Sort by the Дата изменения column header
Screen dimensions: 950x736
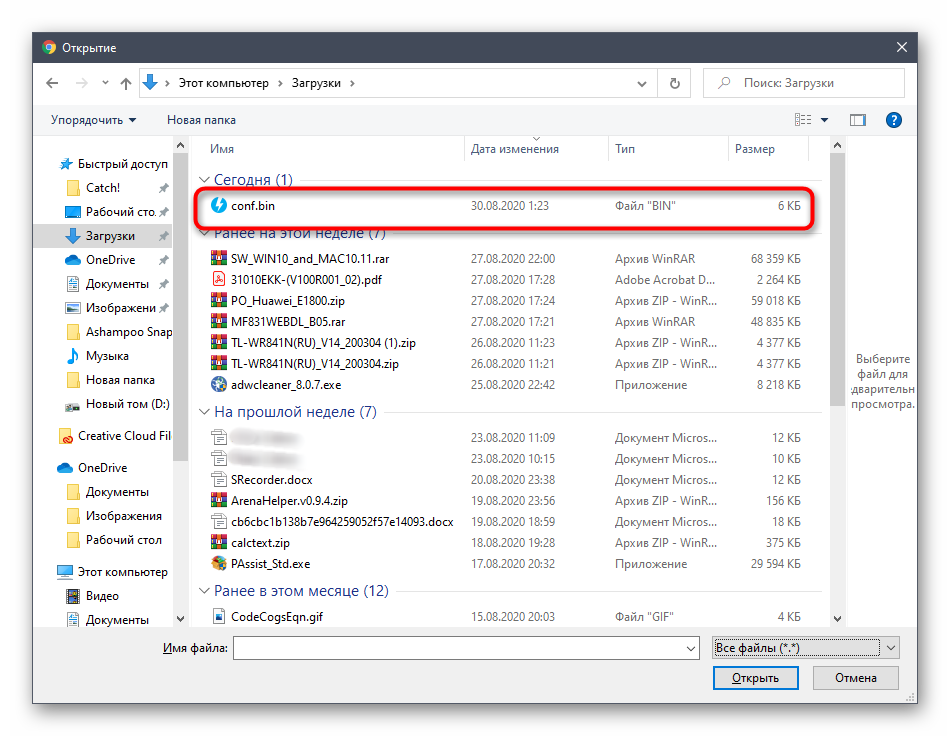point(515,149)
